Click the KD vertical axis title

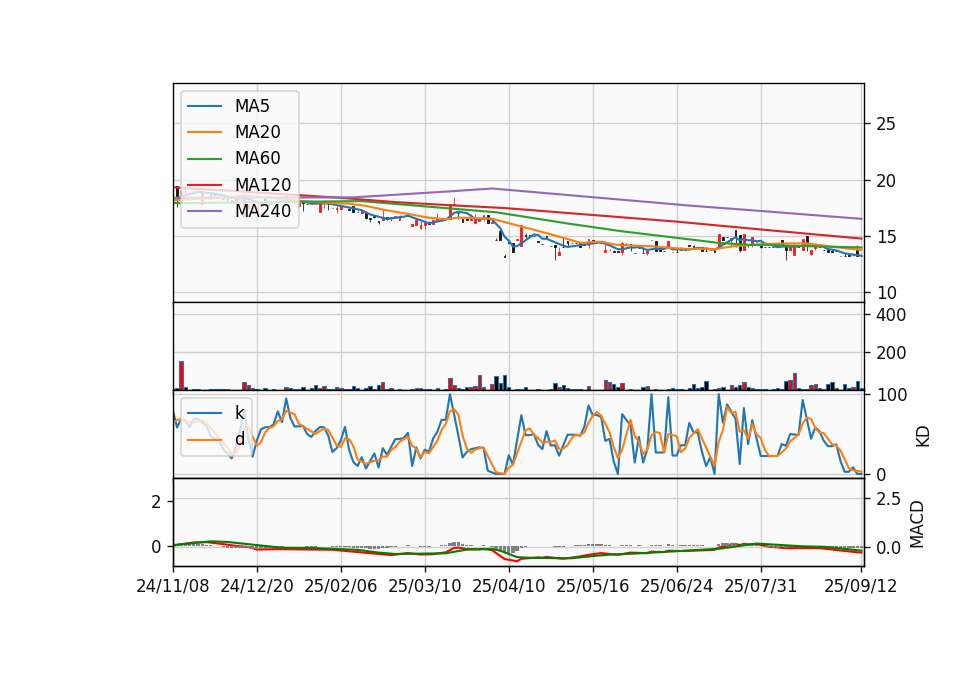[923, 436]
